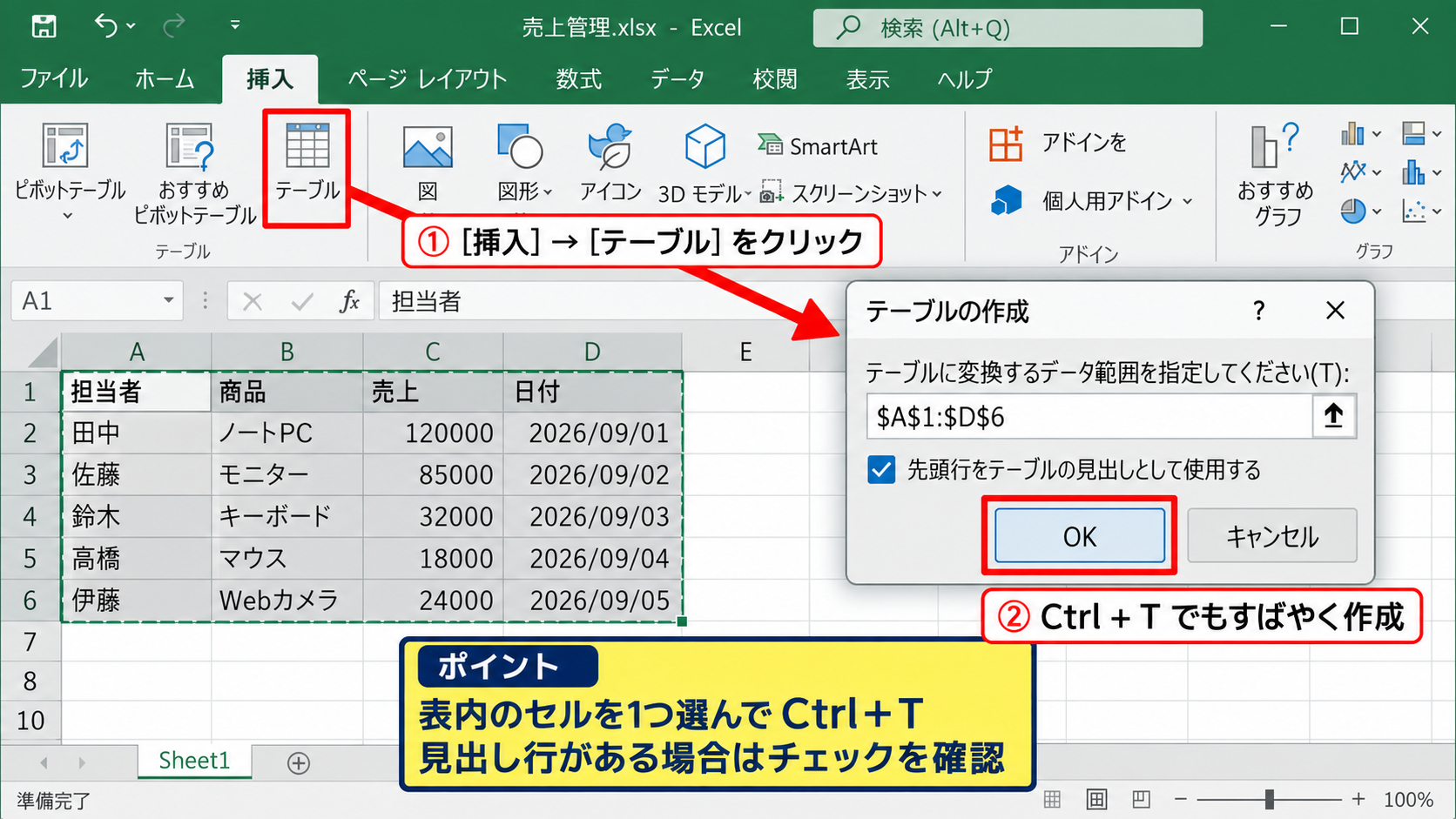Image resolution: width=1456 pixels, height=819 pixels.
Task: Click the Select All corner triangle
Action: click(x=42, y=353)
